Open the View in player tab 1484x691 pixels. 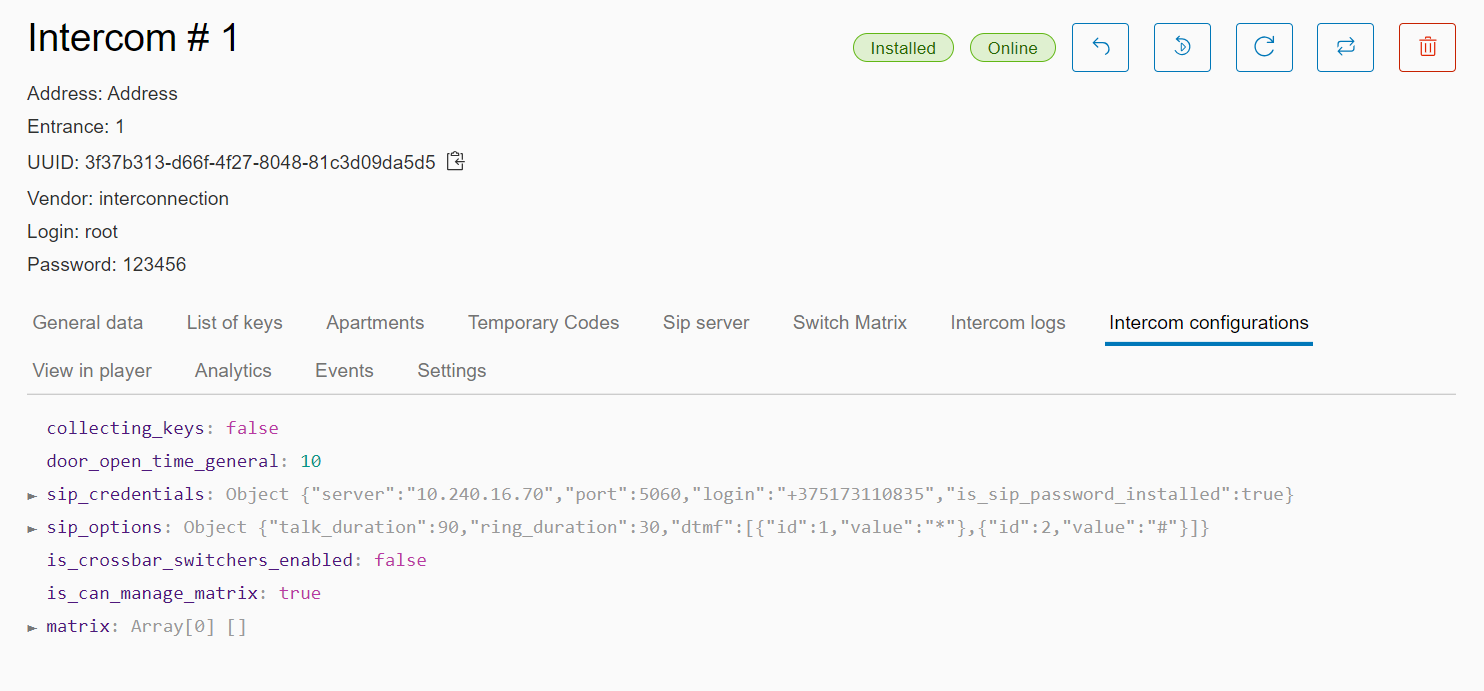coord(92,371)
